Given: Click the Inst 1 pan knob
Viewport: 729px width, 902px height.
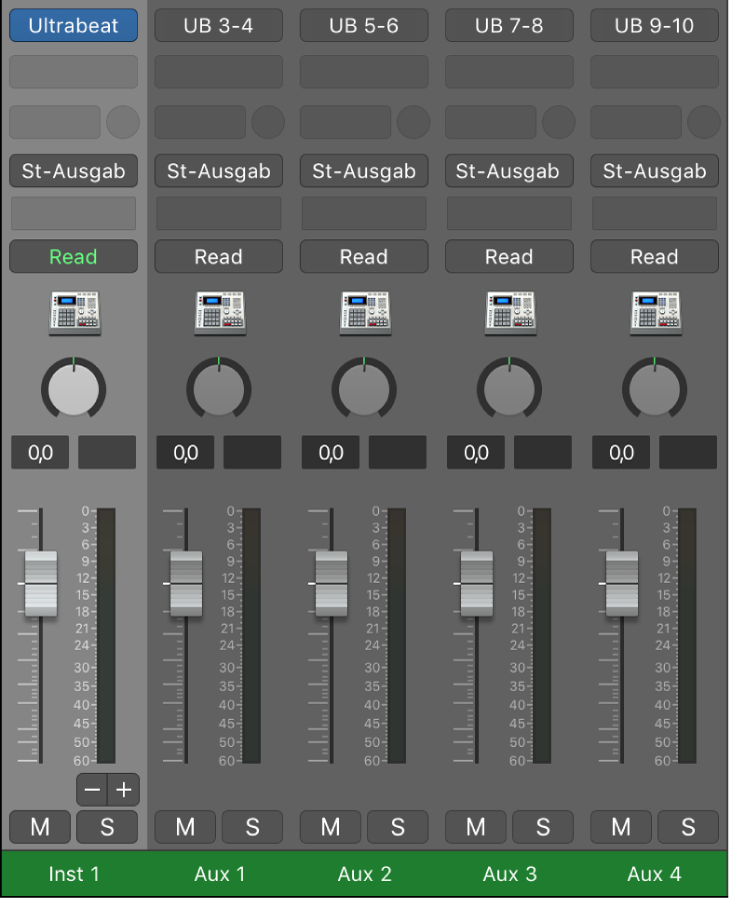Looking at the screenshot, I should (x=74, y=388).
